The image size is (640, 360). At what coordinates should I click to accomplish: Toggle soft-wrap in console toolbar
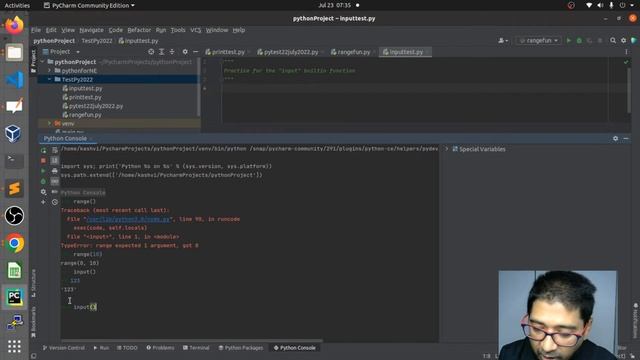[55, 150]
